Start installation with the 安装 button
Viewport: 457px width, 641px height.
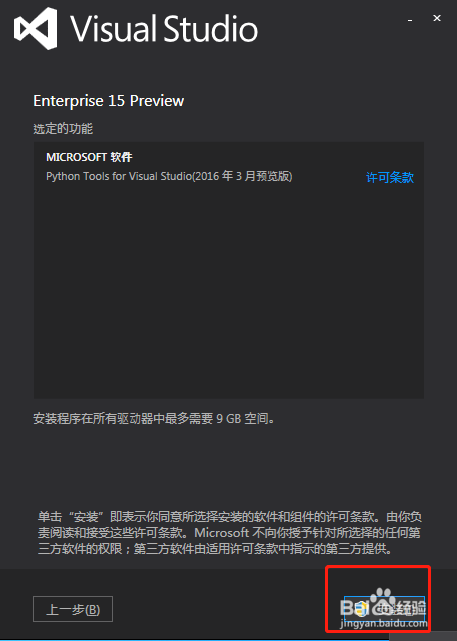[385, 609]
